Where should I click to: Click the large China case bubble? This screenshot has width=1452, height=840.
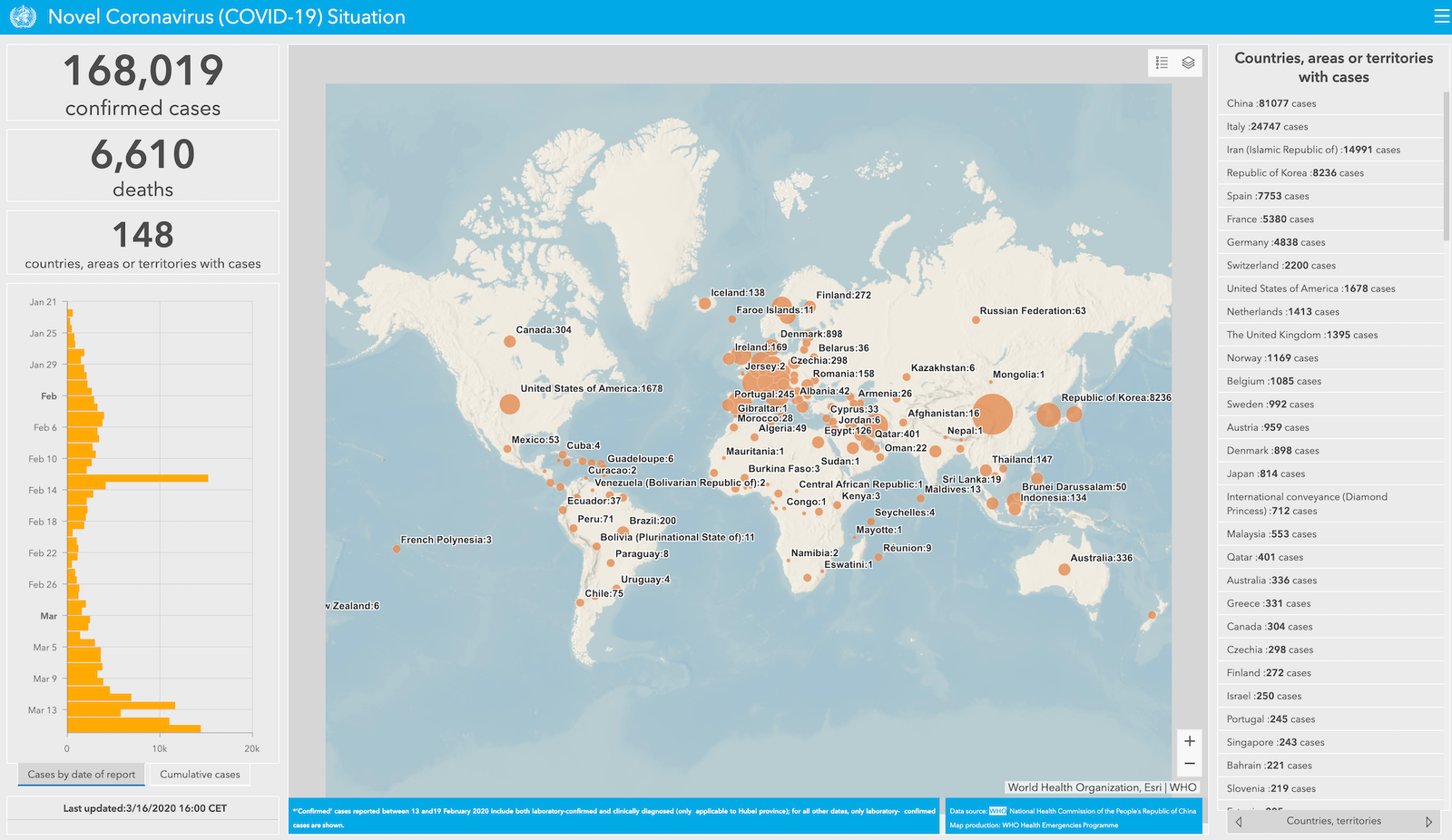click(x=993, y=414)
